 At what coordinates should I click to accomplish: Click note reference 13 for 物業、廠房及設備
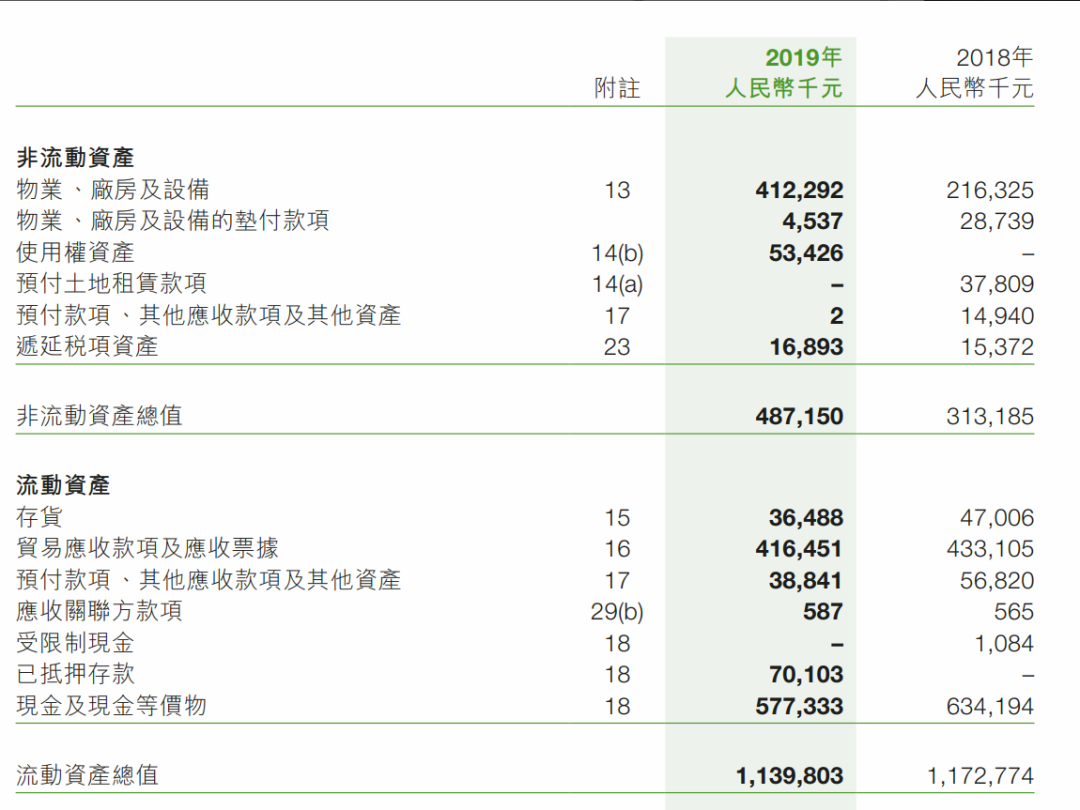(x=617, y=190)
